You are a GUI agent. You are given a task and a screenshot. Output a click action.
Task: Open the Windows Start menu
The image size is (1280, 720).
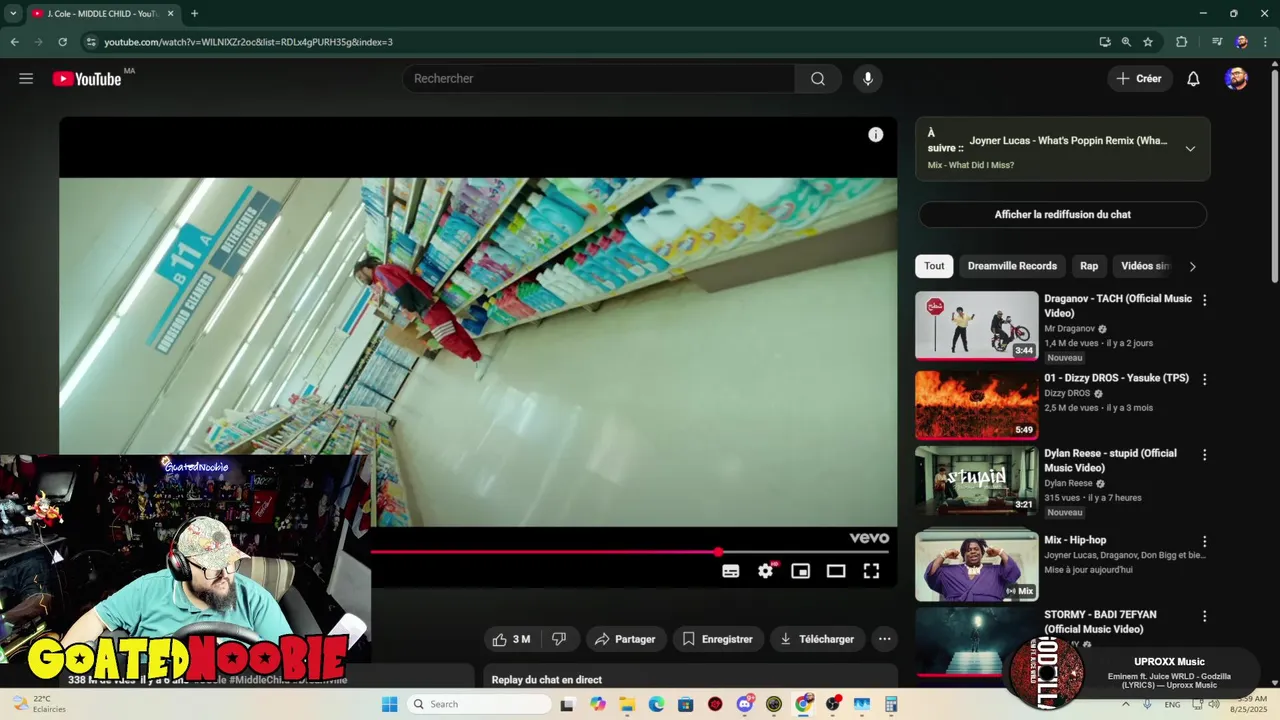390,704
